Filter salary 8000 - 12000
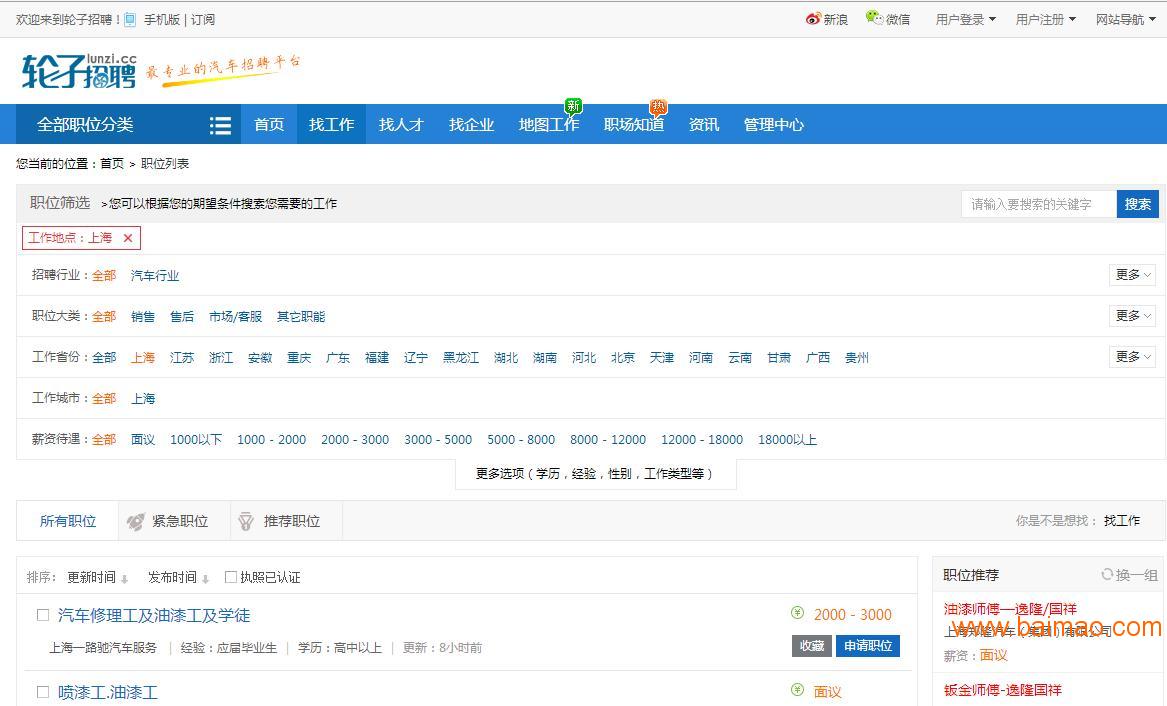The image size is (1167, 706). pyautogui.click(x=608, y=440)
